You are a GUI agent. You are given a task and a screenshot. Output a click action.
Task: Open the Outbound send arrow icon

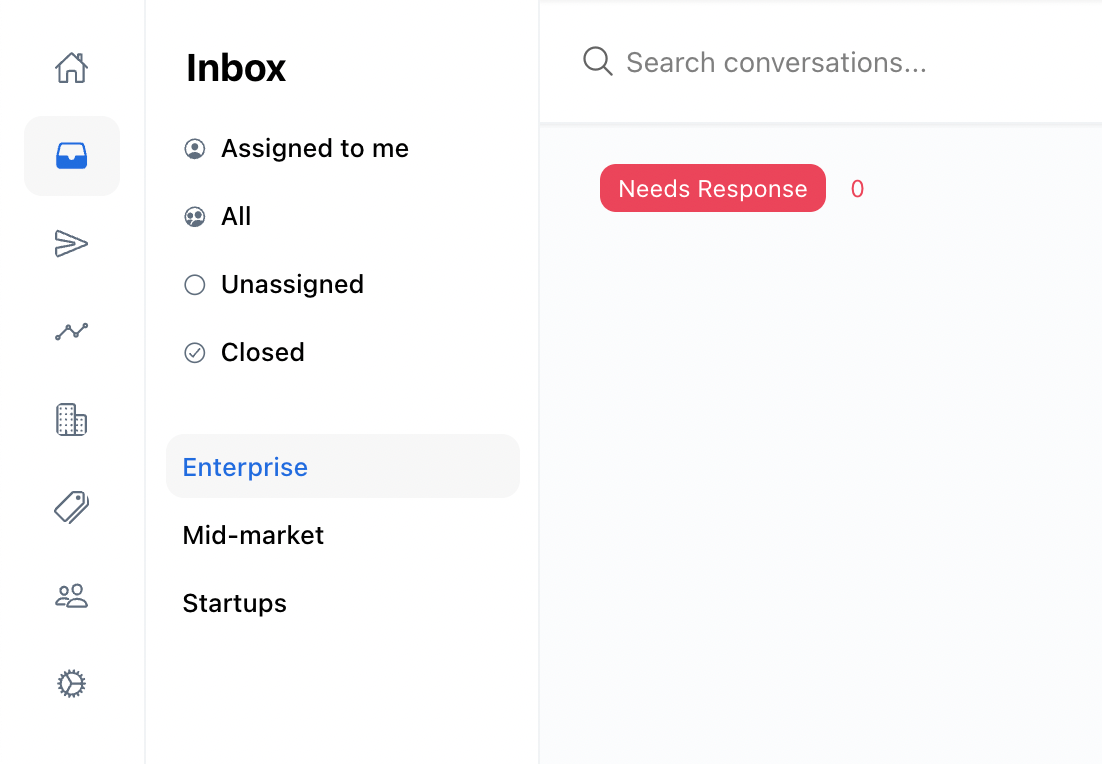pyautogui.click(x=72, y=244)
